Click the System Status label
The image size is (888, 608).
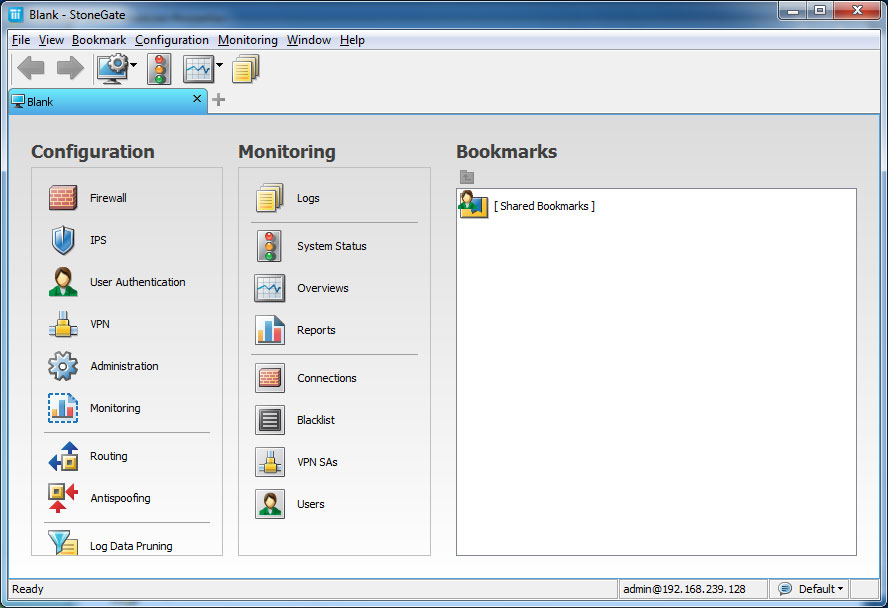tap(332, 246)
